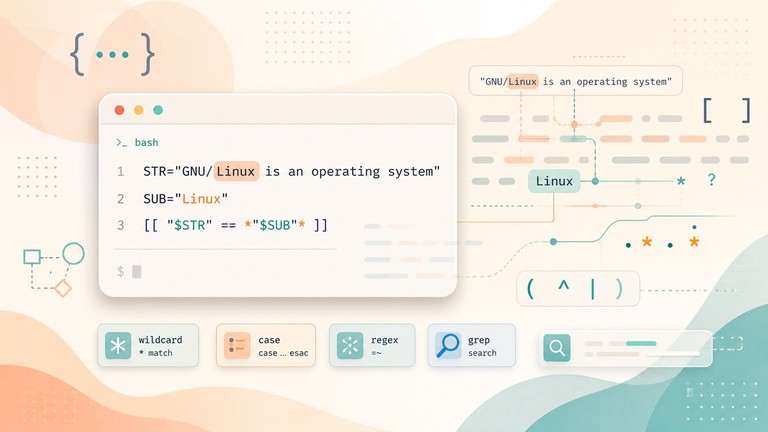Image resolution: width=768 pixels, height=432 pixels.
Task: Click the teal circle in flowchart sketch
Action: pyautogui.click(x=73, y=253)
